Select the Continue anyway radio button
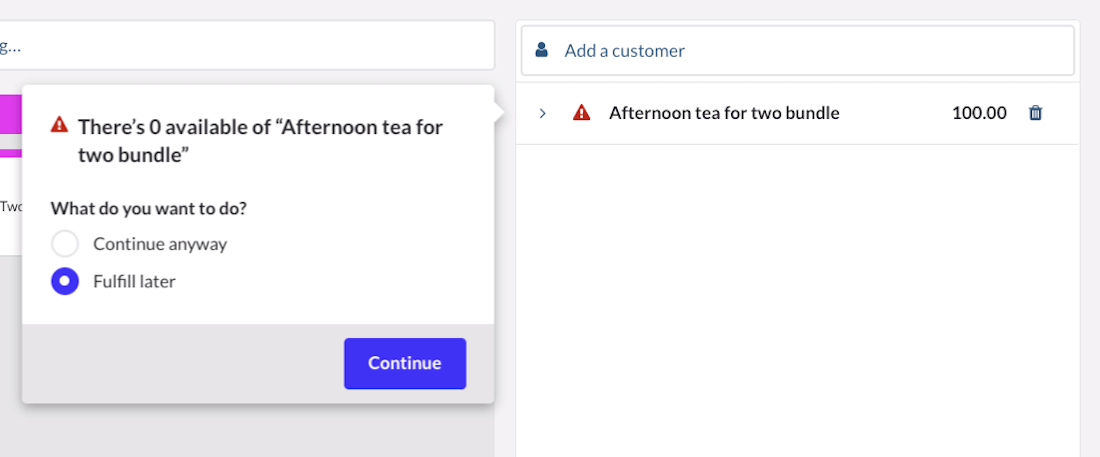Viewport: 1100px width, 457px height. point(65,244)
